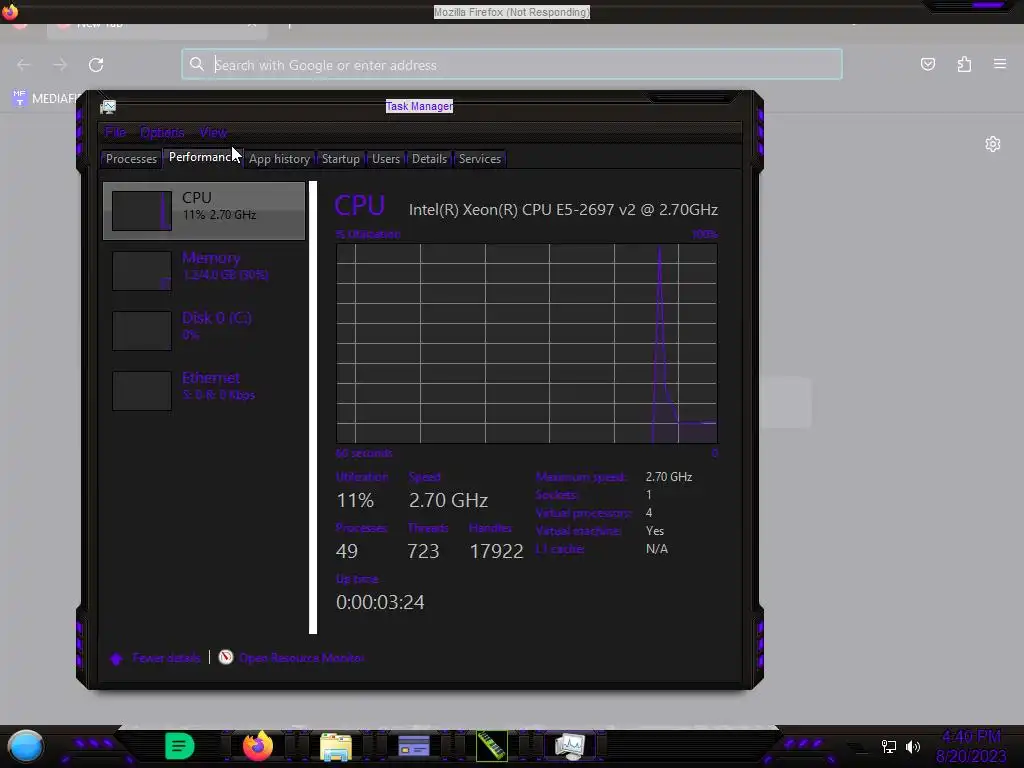Click the processes count 49
The image size is (1024, 768).
pos(347,551)
